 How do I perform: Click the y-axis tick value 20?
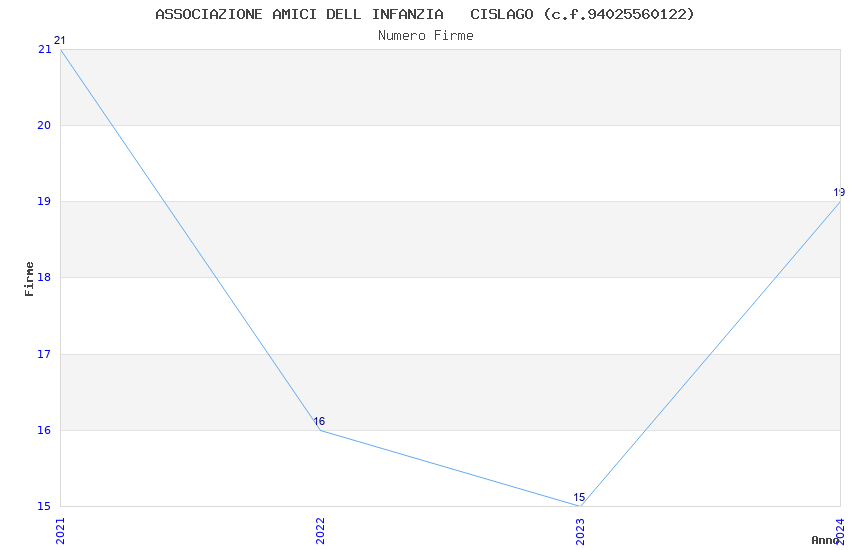(44, 125)
